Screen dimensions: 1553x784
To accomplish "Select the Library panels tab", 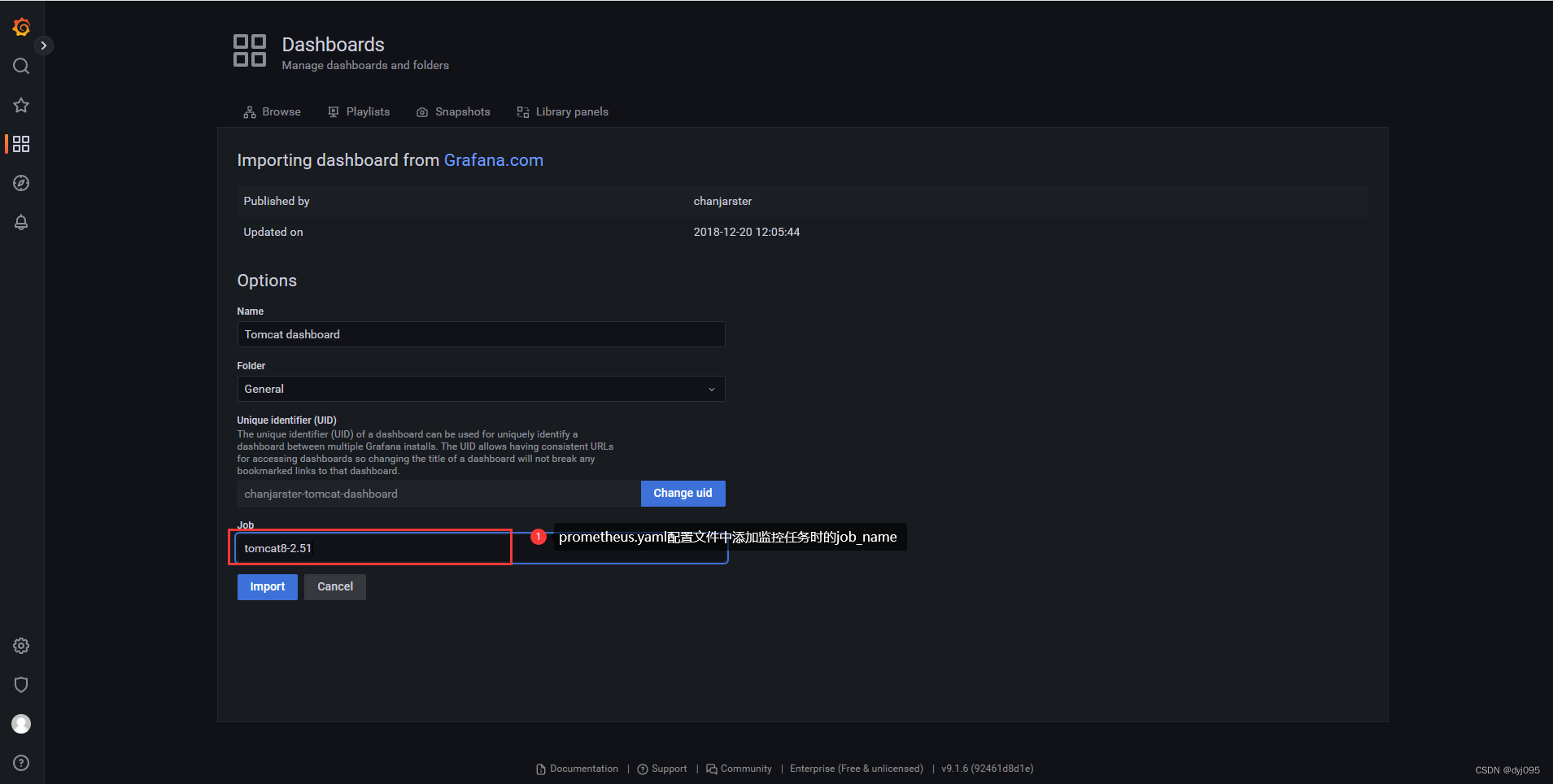I will (562, 111).
